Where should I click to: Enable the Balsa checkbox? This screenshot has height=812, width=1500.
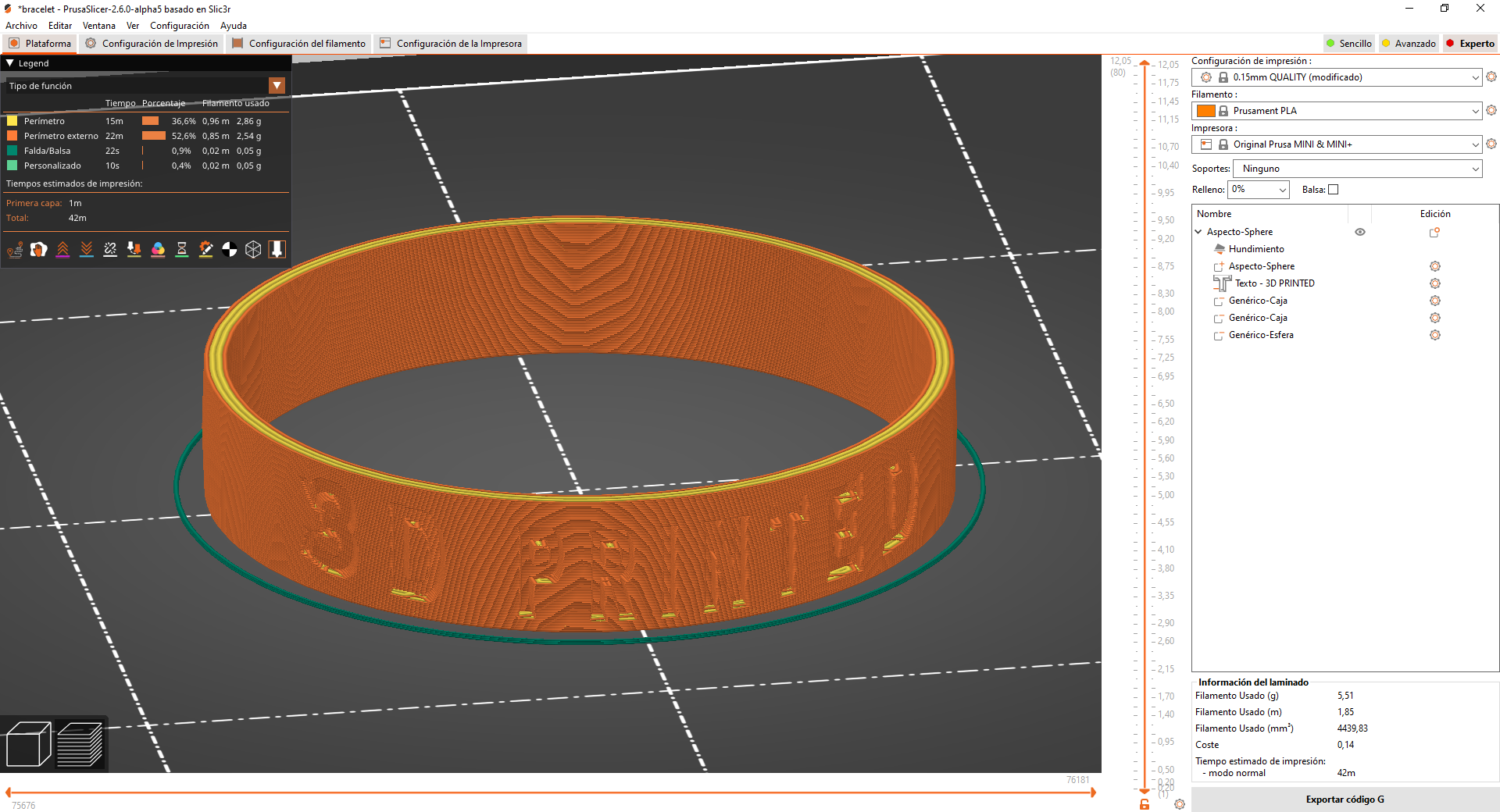coord(1334,190)
